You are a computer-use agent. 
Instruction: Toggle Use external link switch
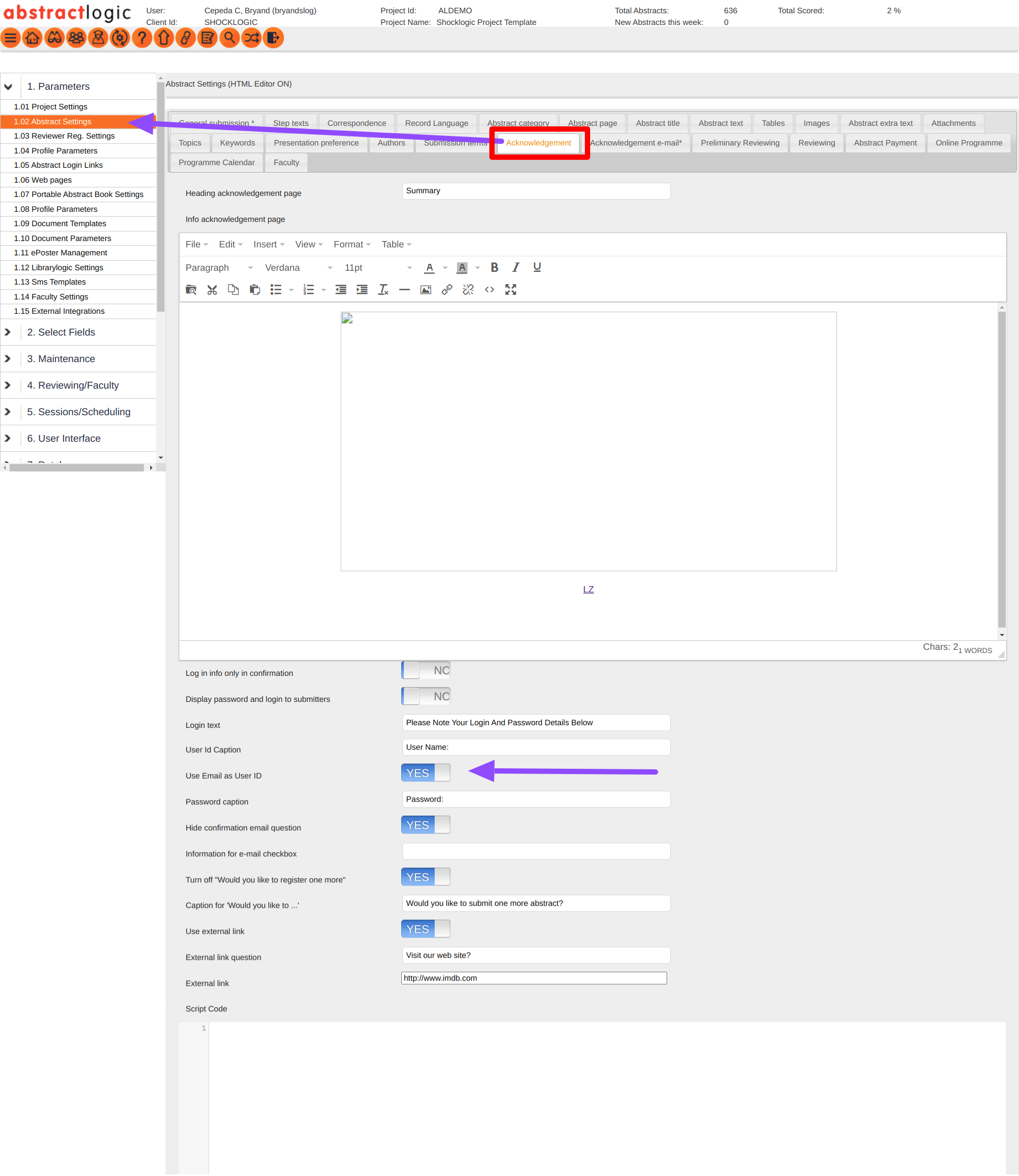425,929
